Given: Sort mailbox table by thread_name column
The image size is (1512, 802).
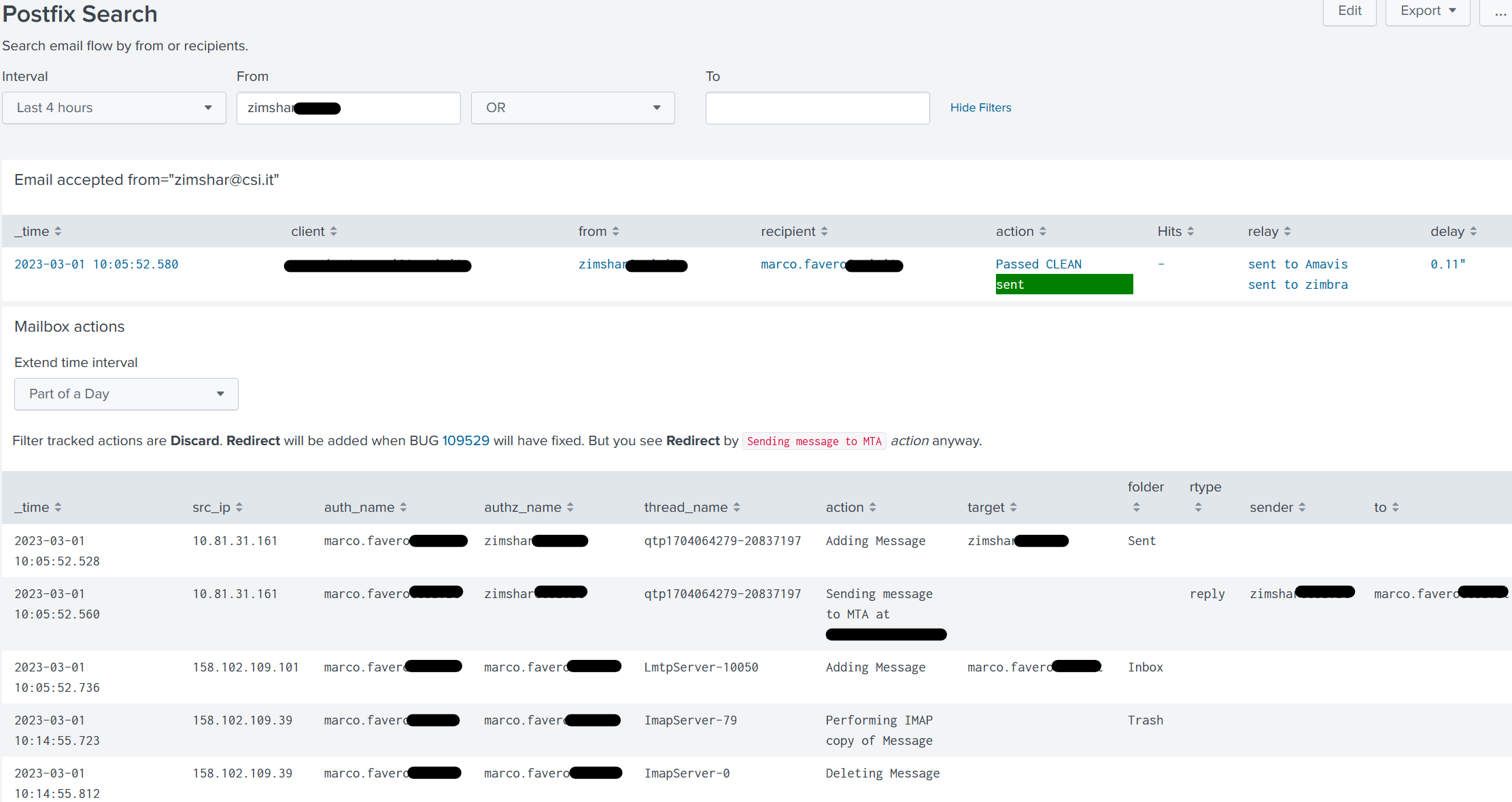Looking at the screenshot, I should [x=692, y=507].
